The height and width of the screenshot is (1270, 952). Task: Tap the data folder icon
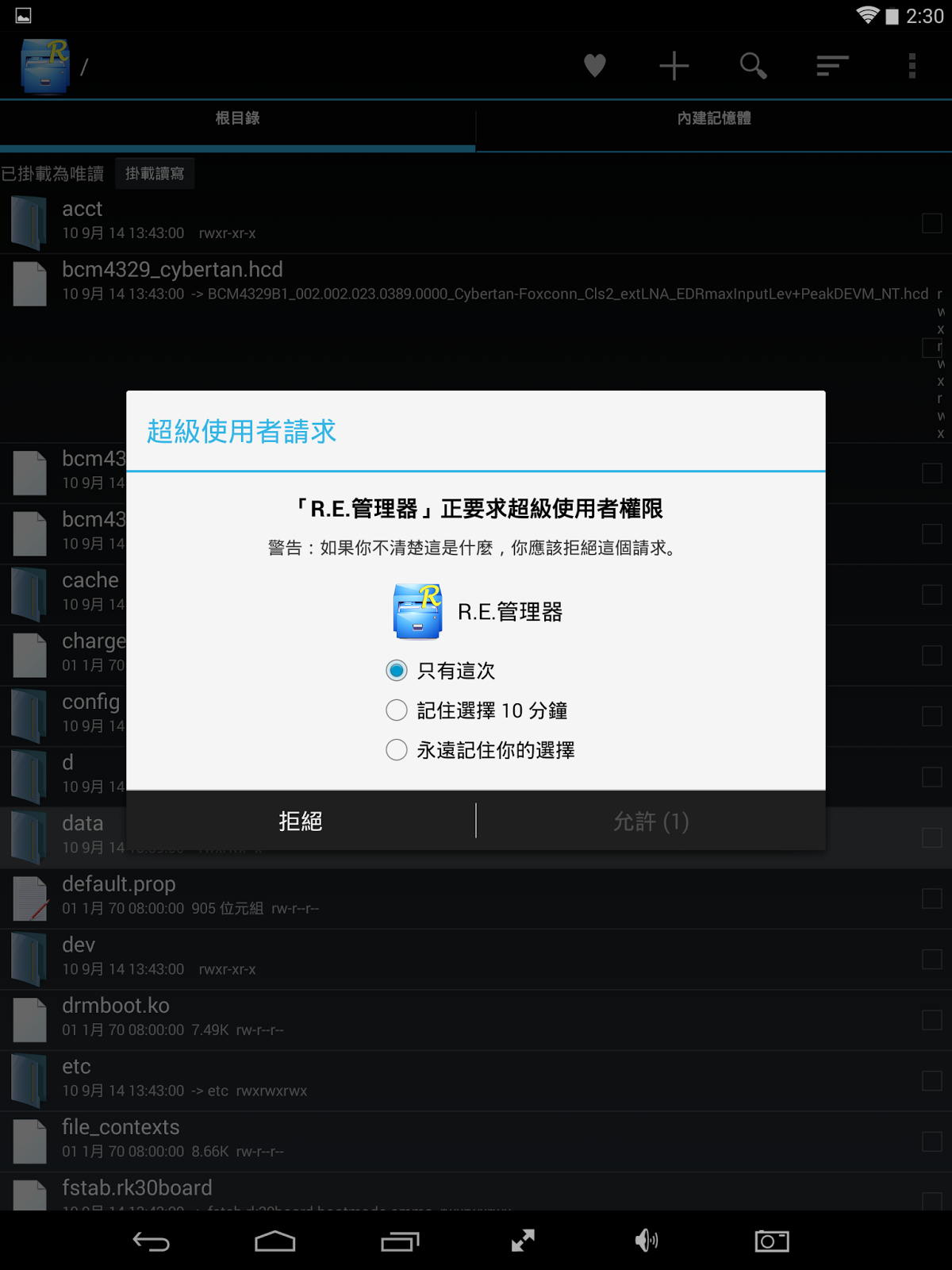point(29,837)
